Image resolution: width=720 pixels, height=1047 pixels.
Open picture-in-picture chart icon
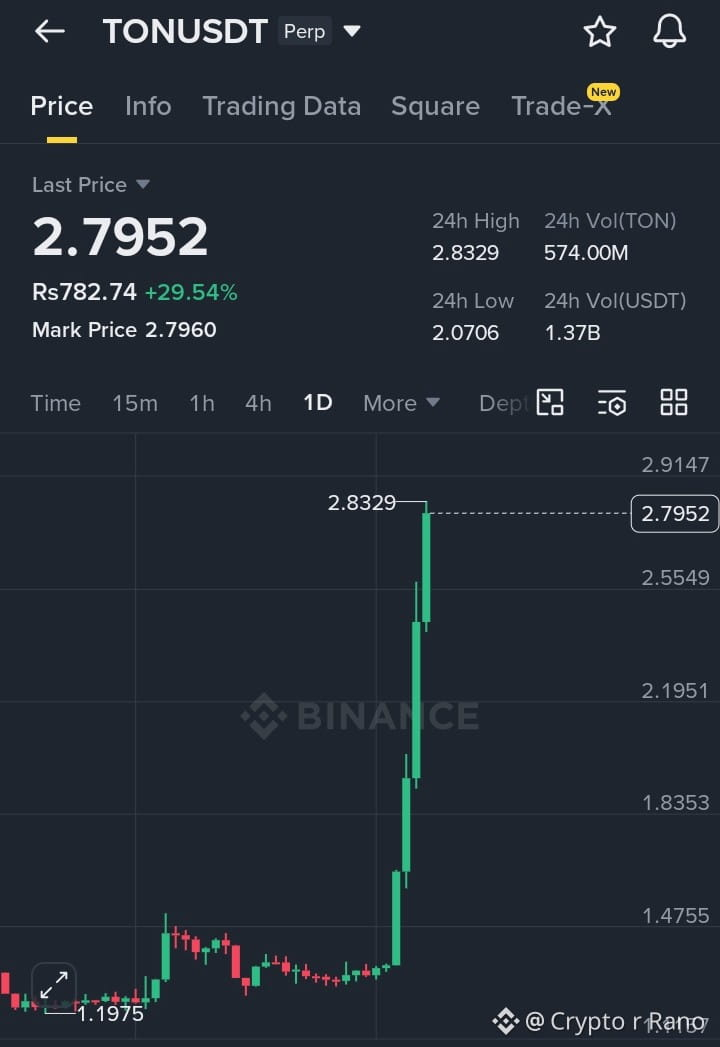coord(550,402)
